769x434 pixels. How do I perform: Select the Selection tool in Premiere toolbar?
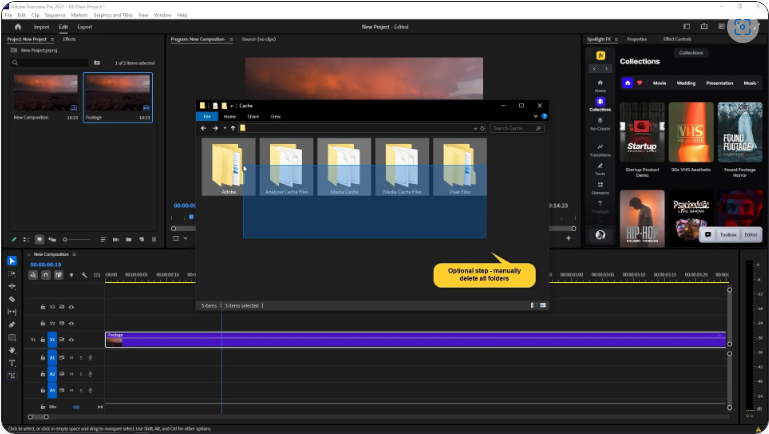12,261
